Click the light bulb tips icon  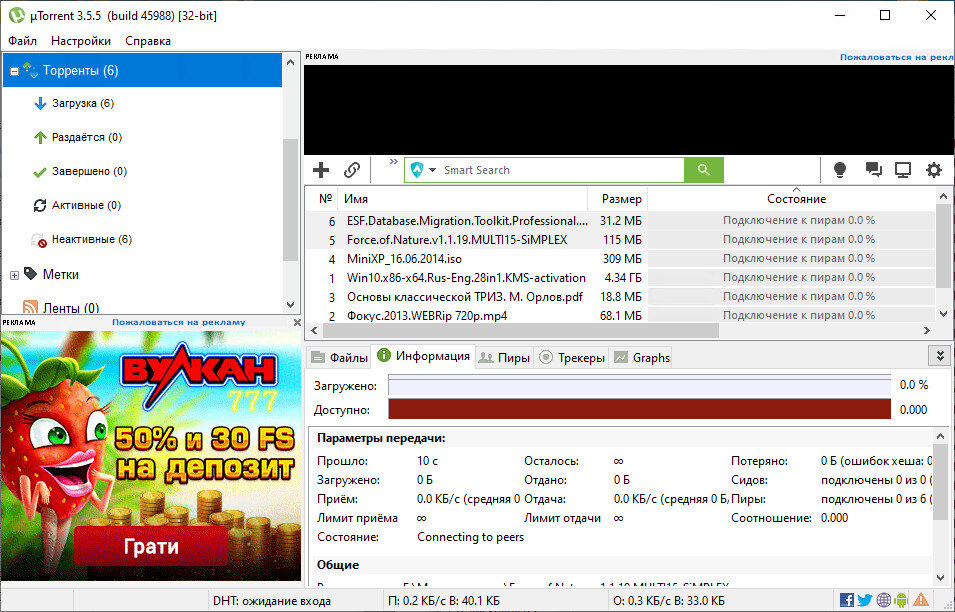(x=840, y=170)
